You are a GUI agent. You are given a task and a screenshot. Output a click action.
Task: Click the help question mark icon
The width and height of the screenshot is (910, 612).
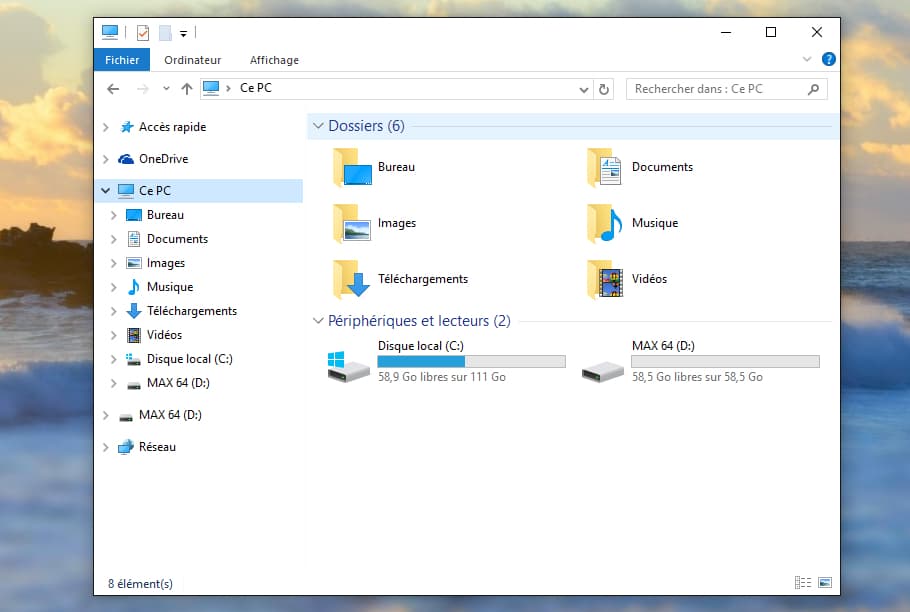pyautogui.click(x=828, y=60)
